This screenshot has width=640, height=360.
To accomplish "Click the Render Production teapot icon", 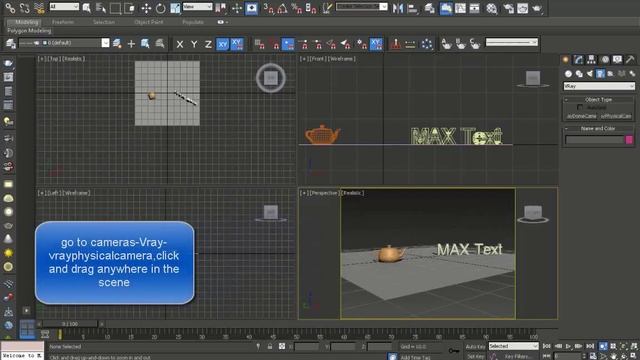I will point(537,8).
